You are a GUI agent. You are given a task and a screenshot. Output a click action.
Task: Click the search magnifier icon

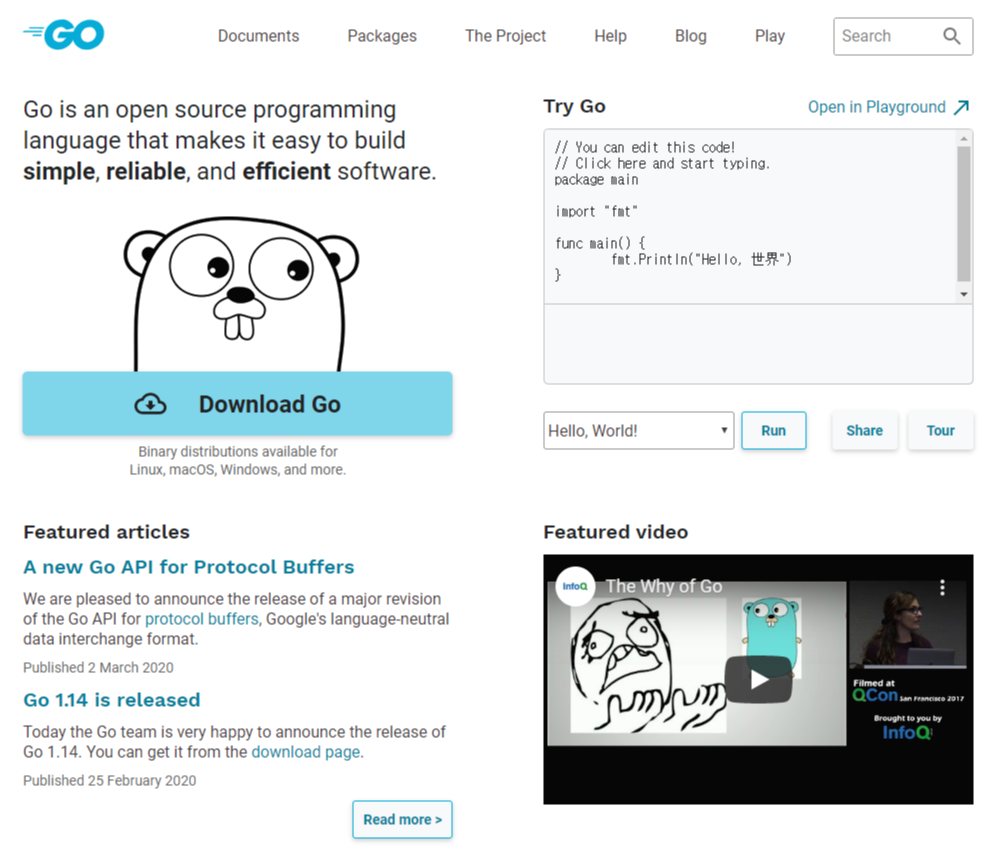pyautogui.click(x=952, y=36)
